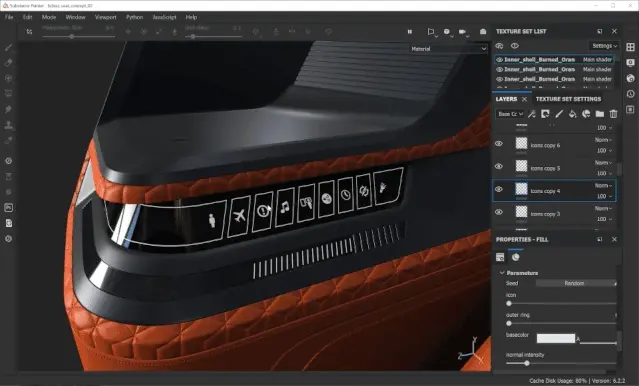The image size is (639, 386).
Task: Collapse the Parameters section
Action: pyautogui.click(x=502, y=273)
